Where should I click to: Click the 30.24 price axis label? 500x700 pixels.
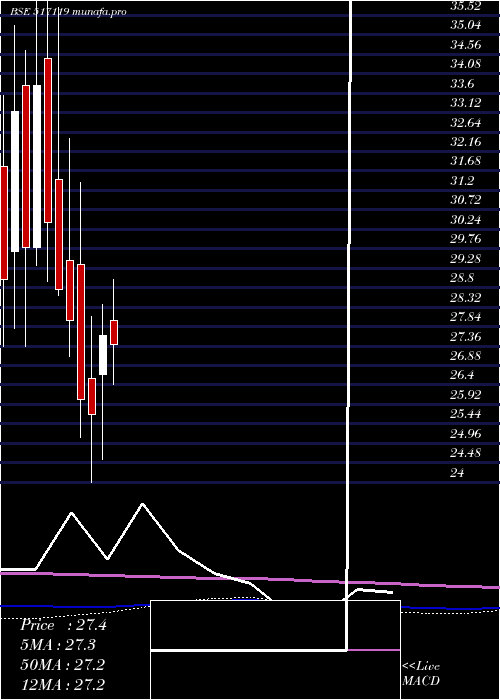[x=465, y=220]
